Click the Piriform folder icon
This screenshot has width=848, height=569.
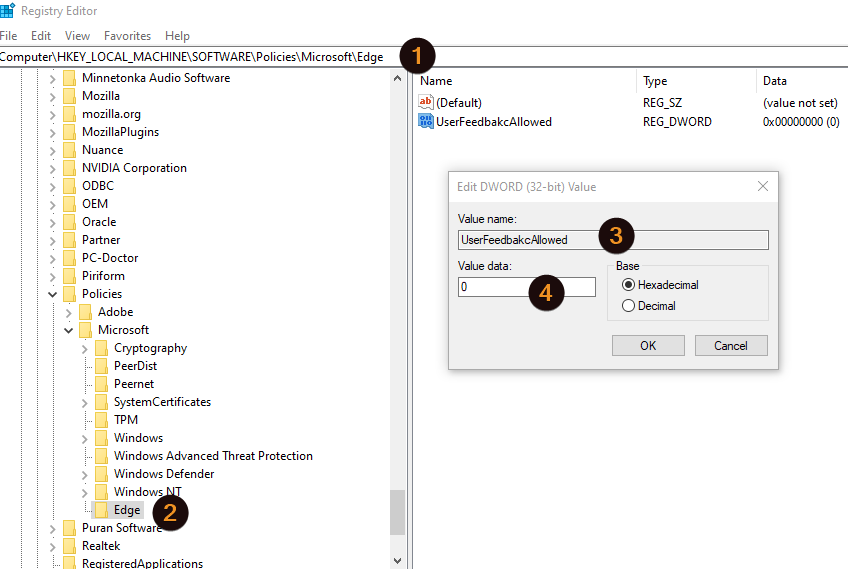point(69,276)
